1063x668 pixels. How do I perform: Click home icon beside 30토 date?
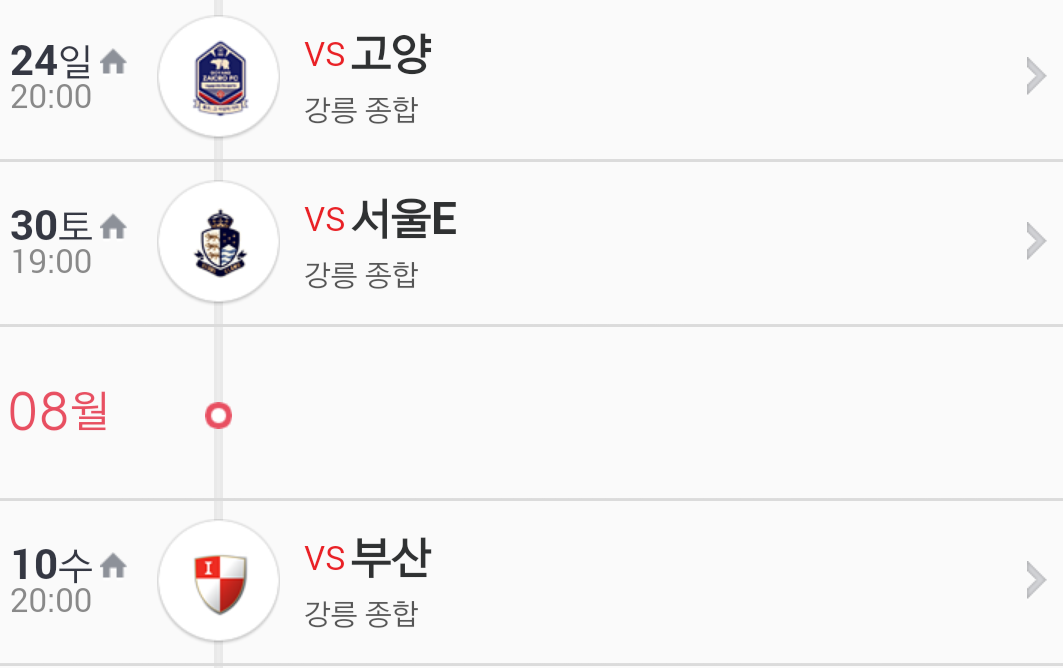pos(113,227)
